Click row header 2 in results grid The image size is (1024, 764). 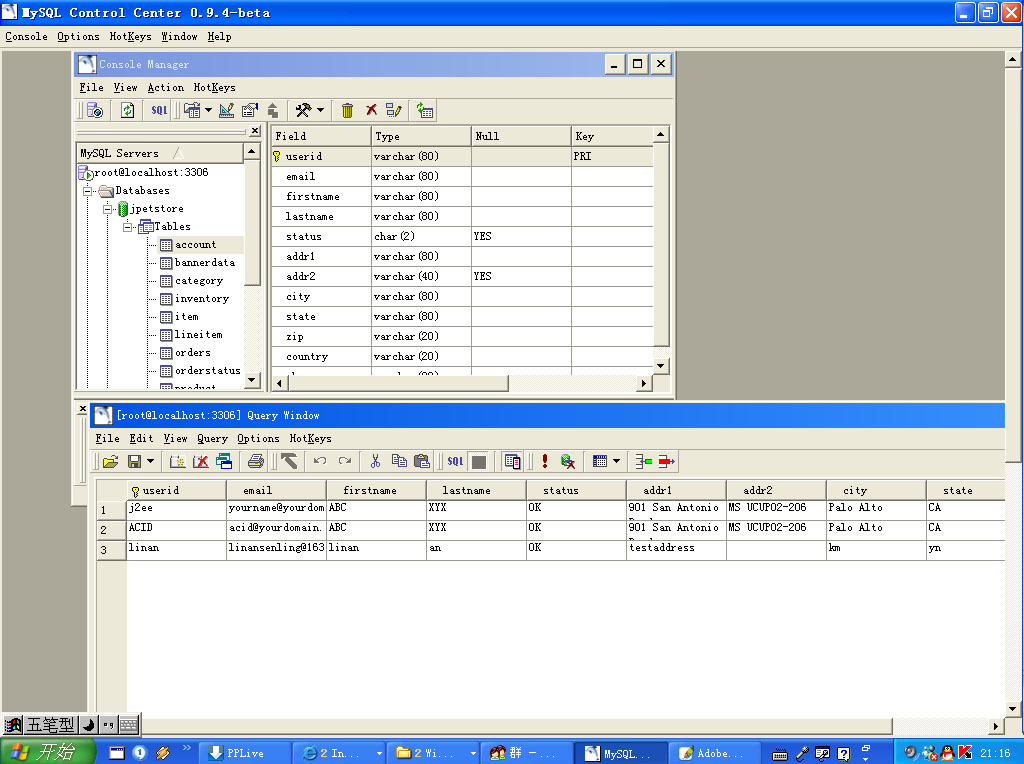click(x=111, y=530)
